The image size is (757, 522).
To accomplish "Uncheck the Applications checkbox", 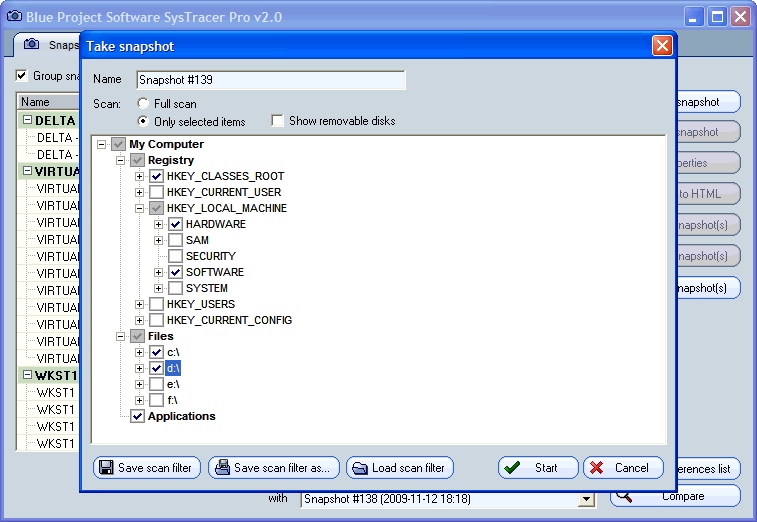I will (x=137, y=416).
